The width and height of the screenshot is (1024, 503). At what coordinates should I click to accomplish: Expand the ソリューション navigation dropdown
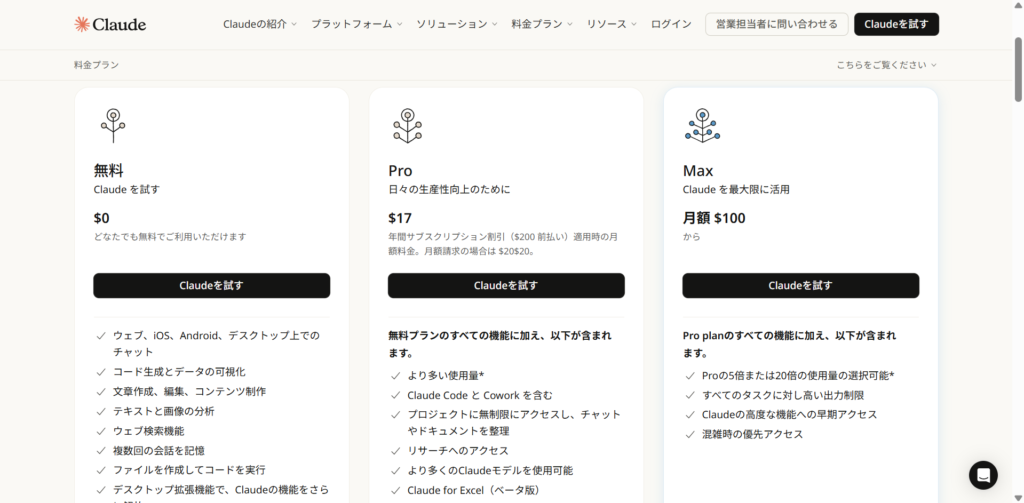[x=457, y=24]
